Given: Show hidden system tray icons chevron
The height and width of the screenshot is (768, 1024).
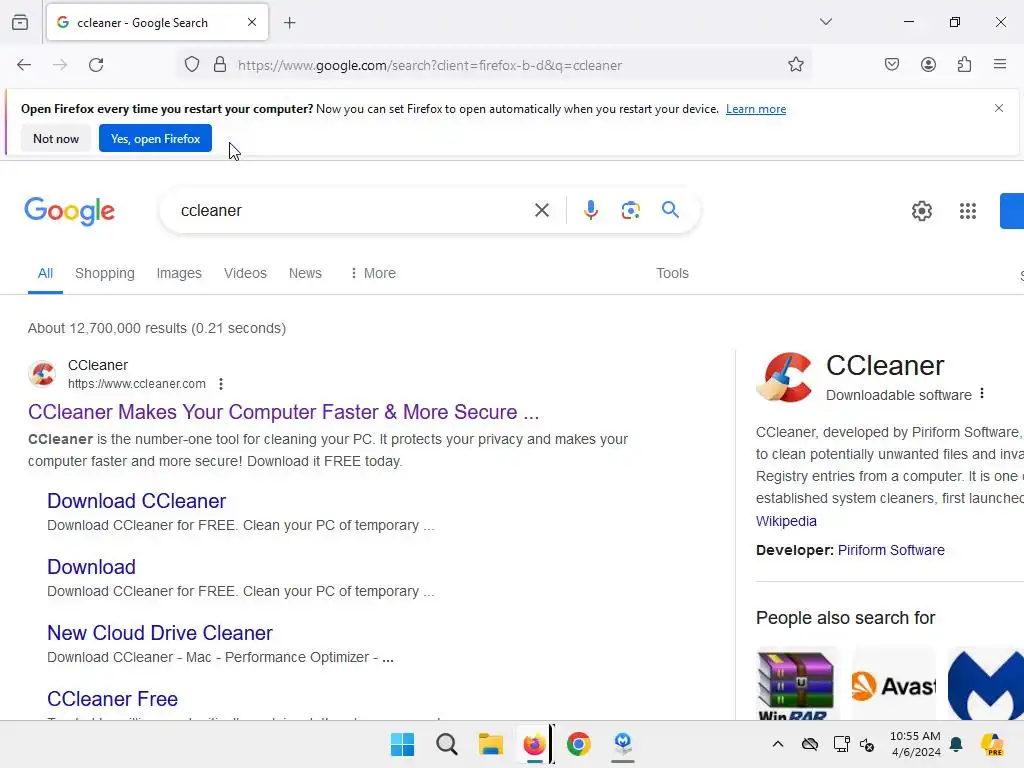Looking at the screenshot, I should pyautogui.click(x=778, y=744).
